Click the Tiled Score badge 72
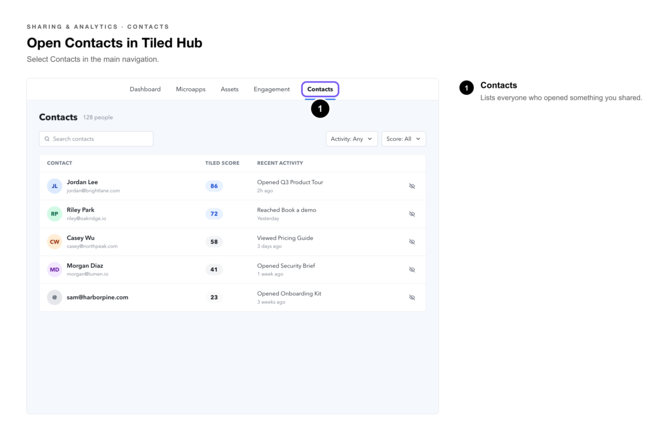Viewport: 670px width, 431px height. coord(214,214)
